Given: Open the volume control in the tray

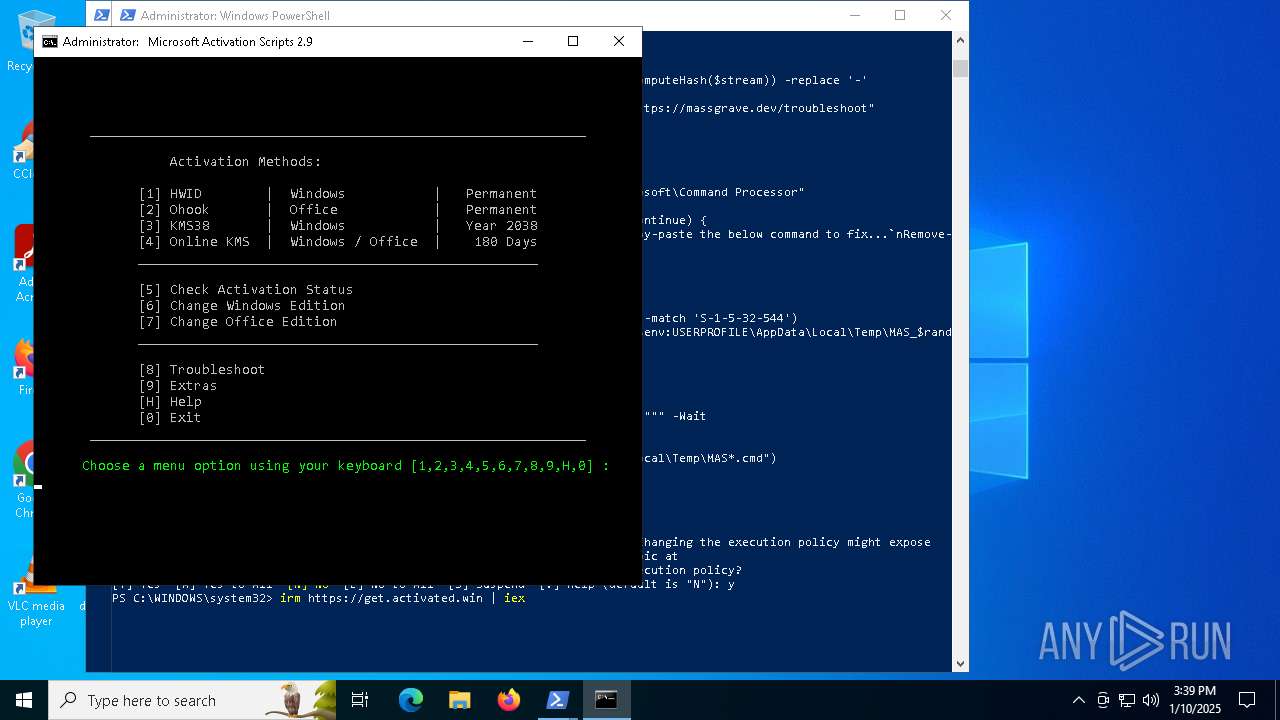Looking at the screenshot, I should pos(1150,700).
